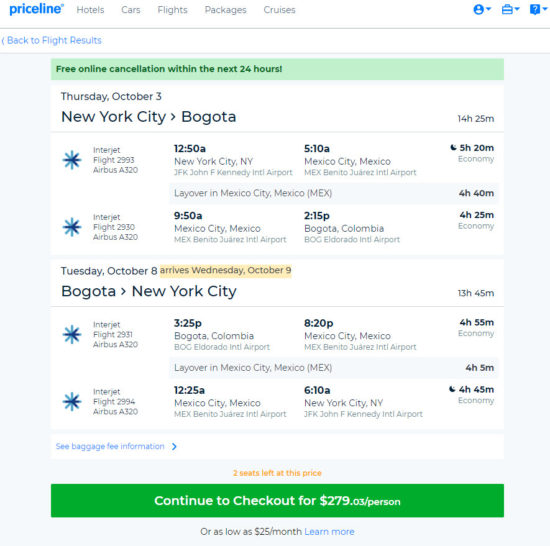Open the help question mark menu
This screenshot has width=550, height=546.
pyautogui.click(x=538, y=9)
